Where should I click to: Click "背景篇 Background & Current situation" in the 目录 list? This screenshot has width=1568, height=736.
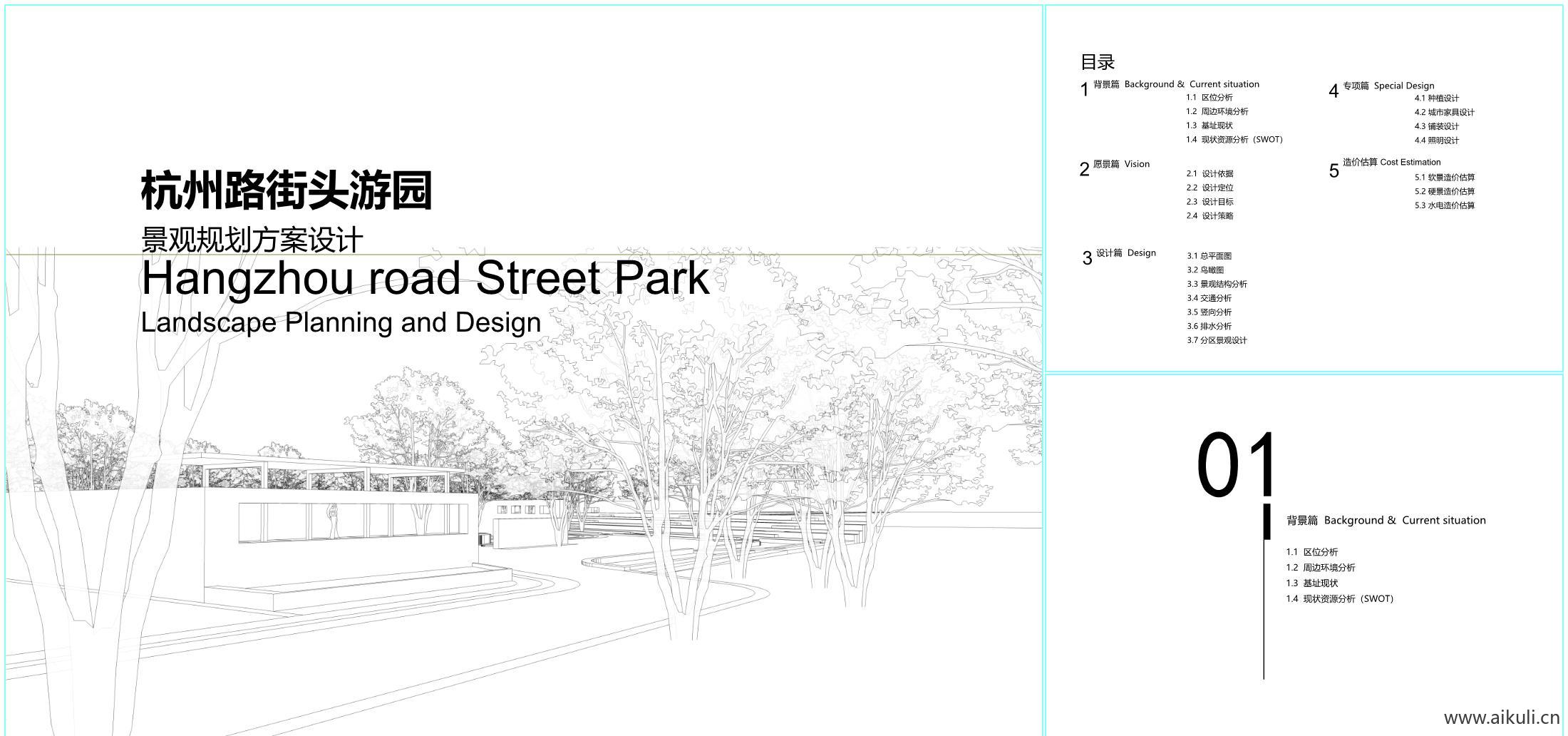1176,84
